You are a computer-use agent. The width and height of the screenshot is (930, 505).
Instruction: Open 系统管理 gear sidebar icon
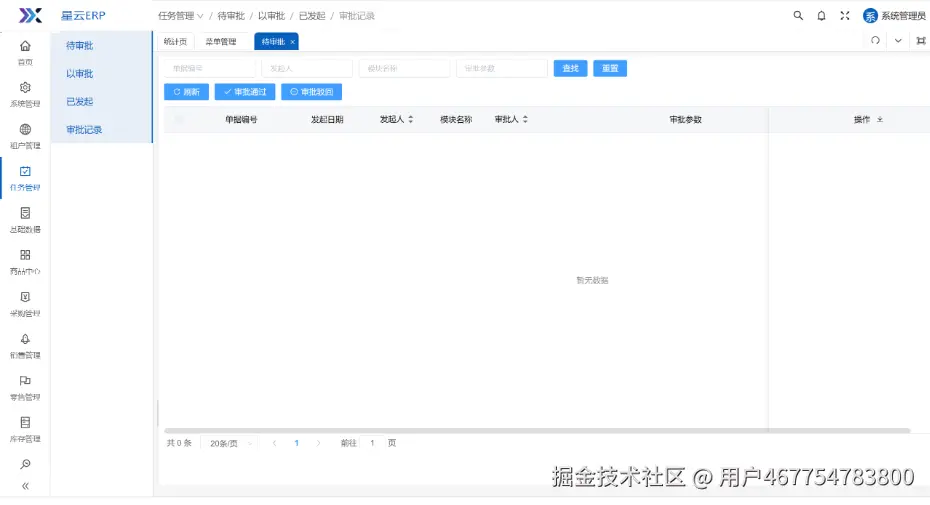point(25,87)
